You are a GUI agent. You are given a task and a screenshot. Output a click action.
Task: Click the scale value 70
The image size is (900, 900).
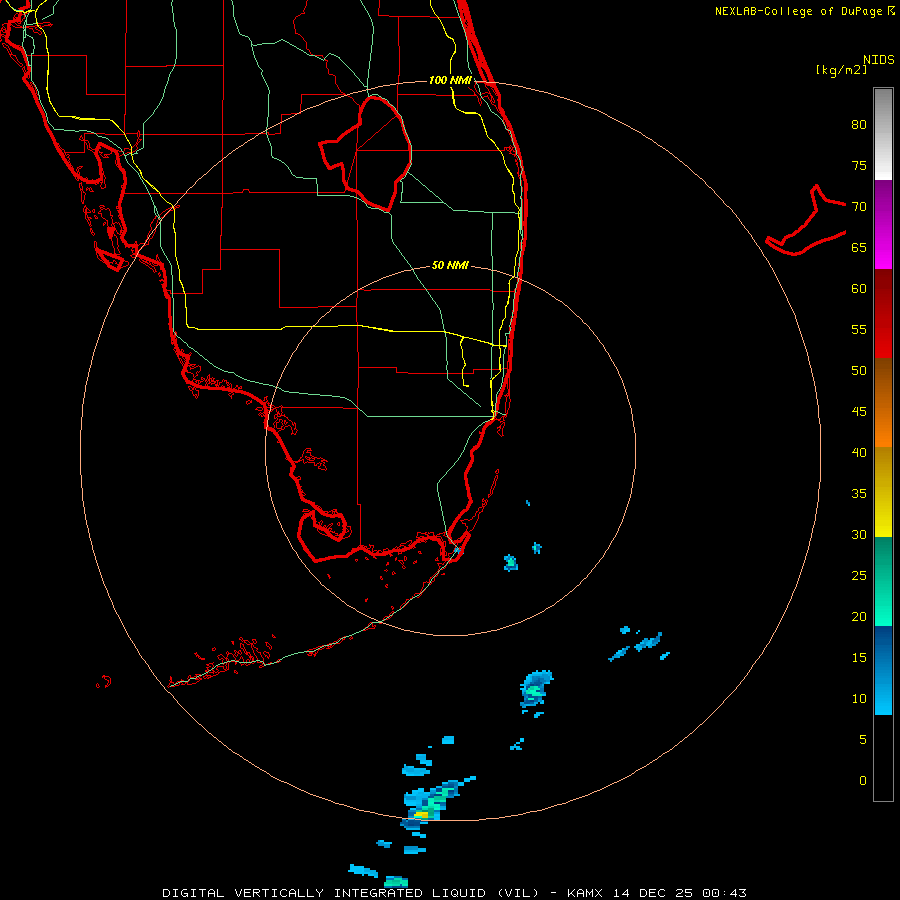coord(859,207)
